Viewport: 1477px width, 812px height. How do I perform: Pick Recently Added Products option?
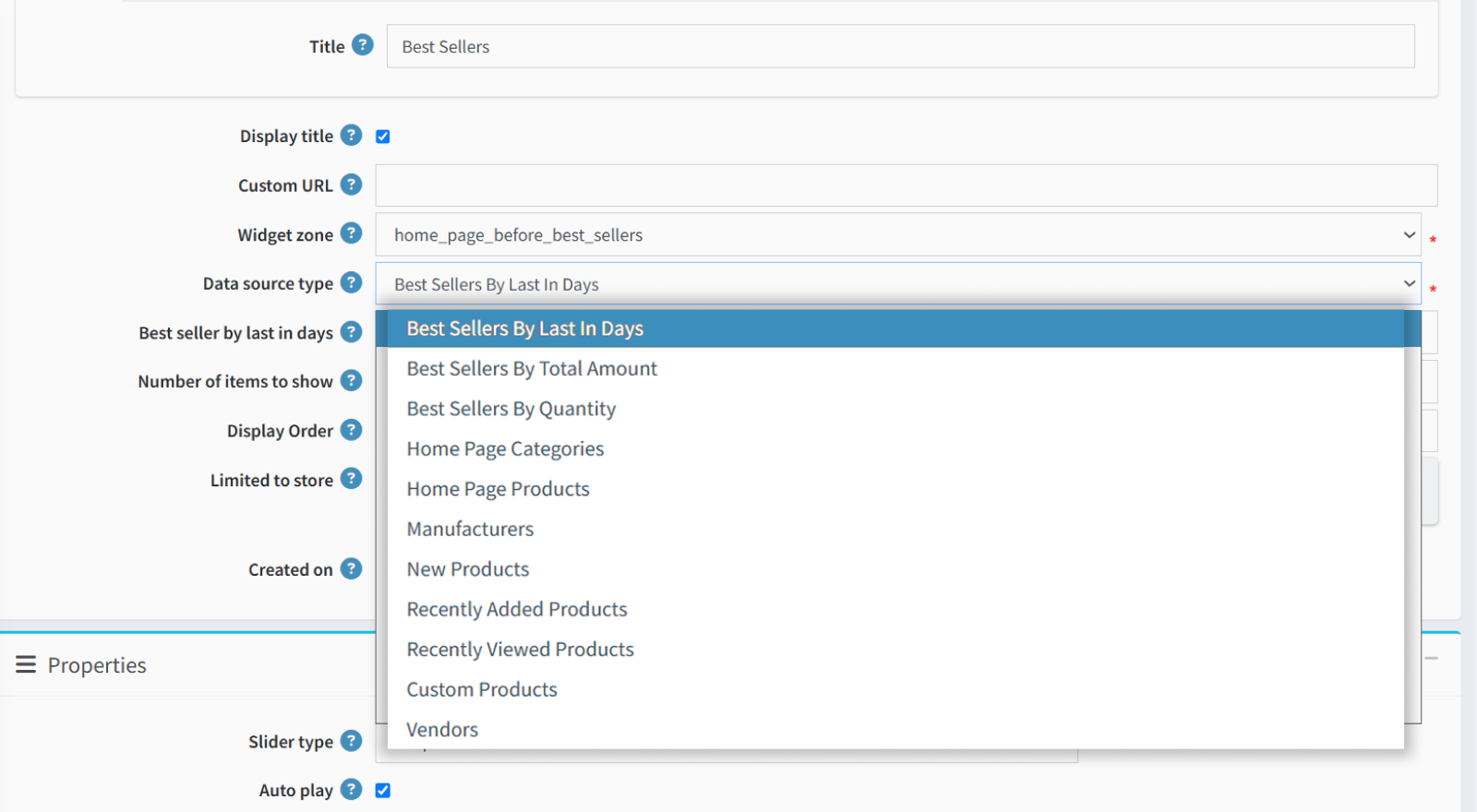(x=895, y=610)
